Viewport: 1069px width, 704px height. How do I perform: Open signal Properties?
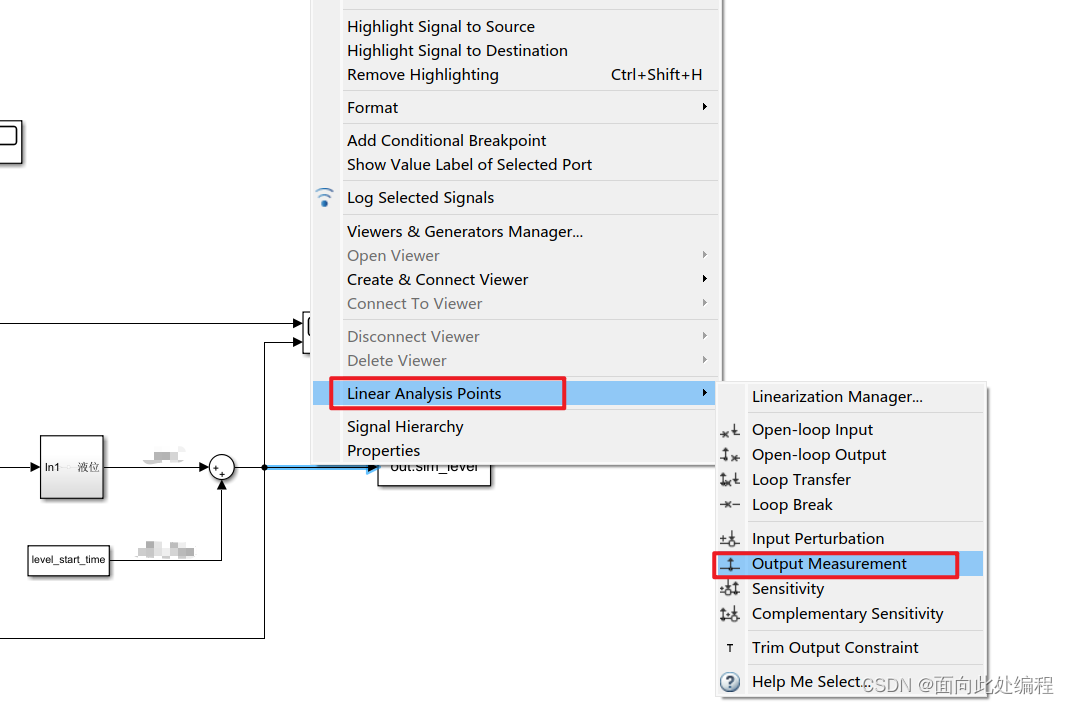[x=383, y=451]
